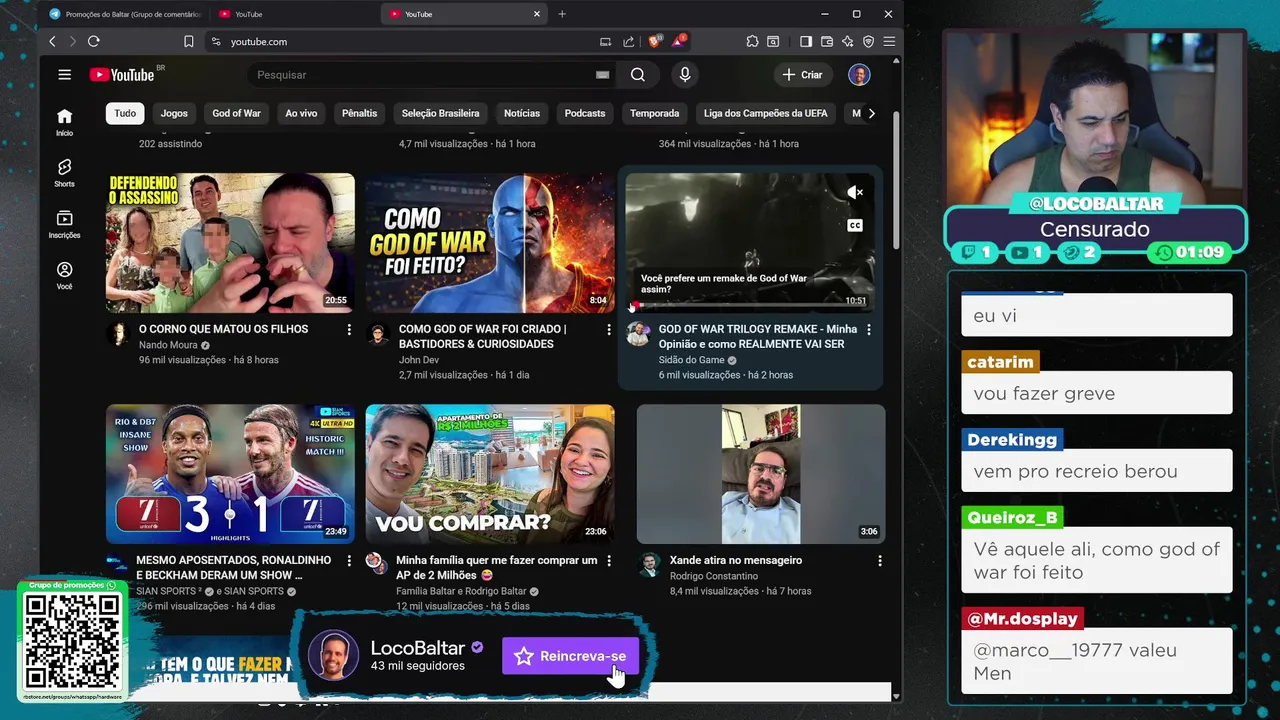Open the on-screen keyboard icon in search box

click(x=602, y=75)
